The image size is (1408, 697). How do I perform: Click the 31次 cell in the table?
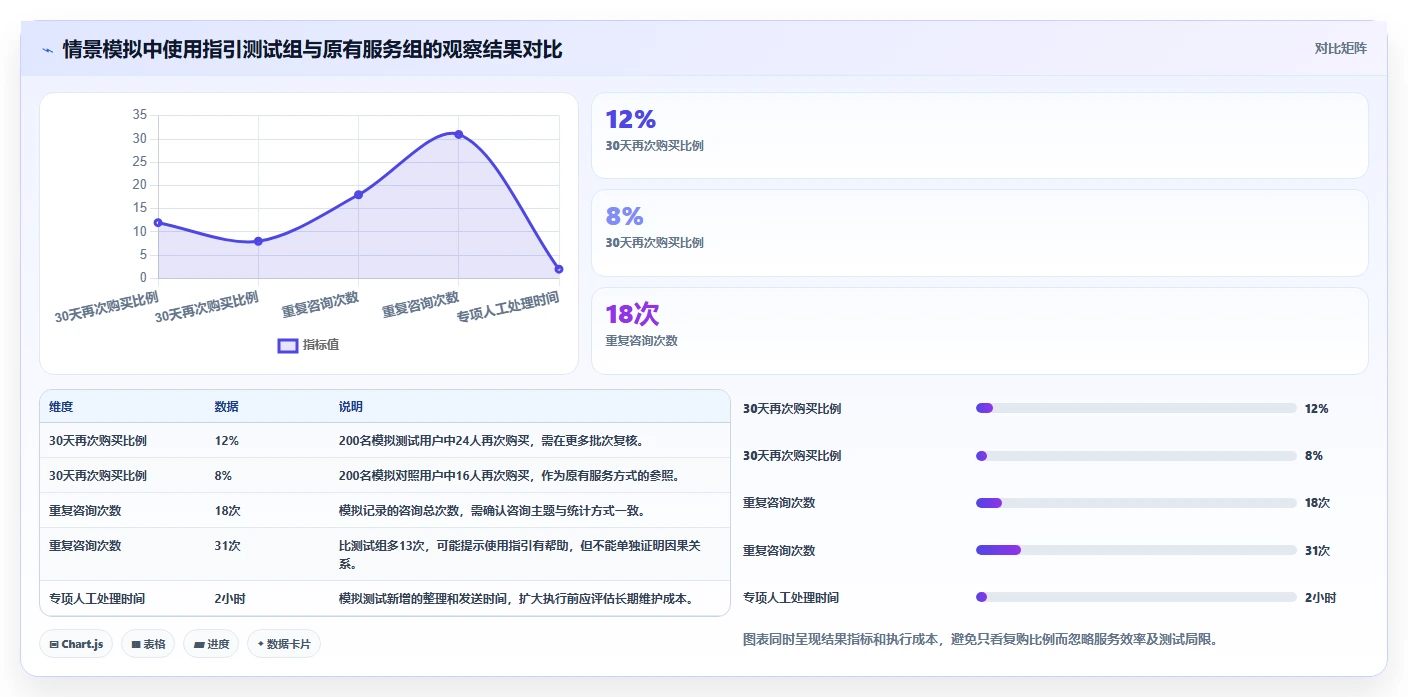227,545
